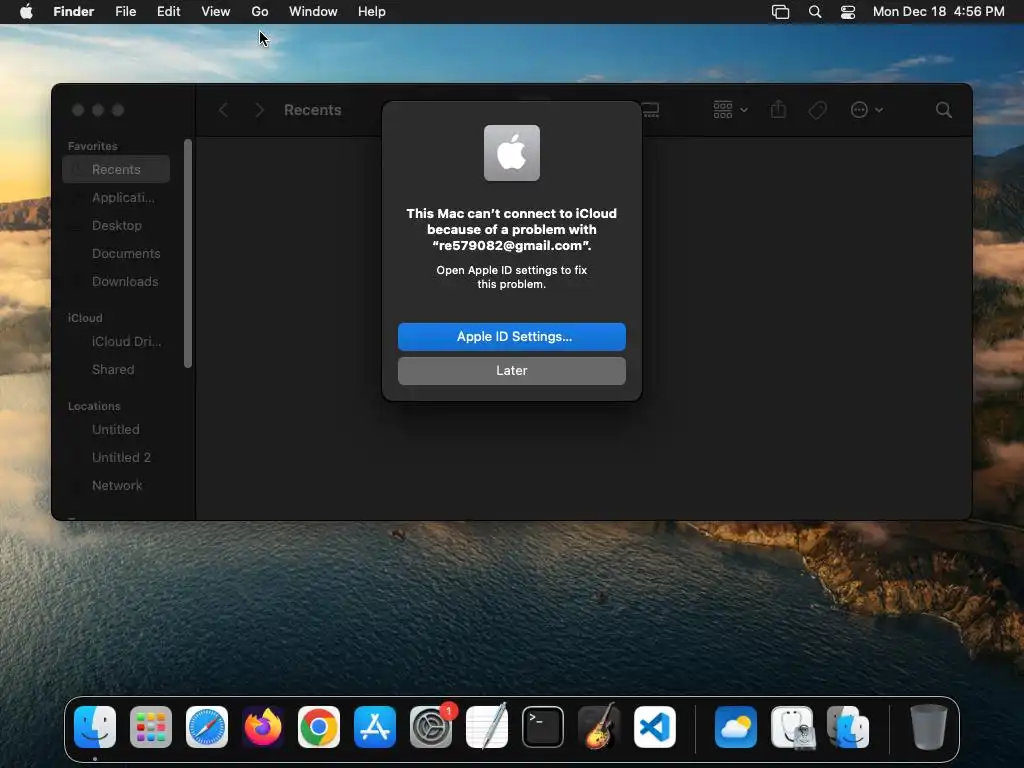Image resolution: width=1024 pixels, height=768 pixels.
Task: Click the Favorites sidebar heading
Action: 93,146
